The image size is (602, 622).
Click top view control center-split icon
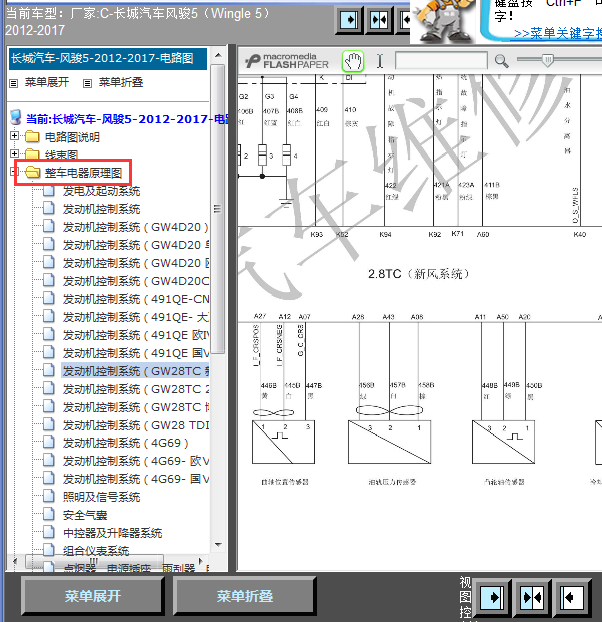pos(378,20)
